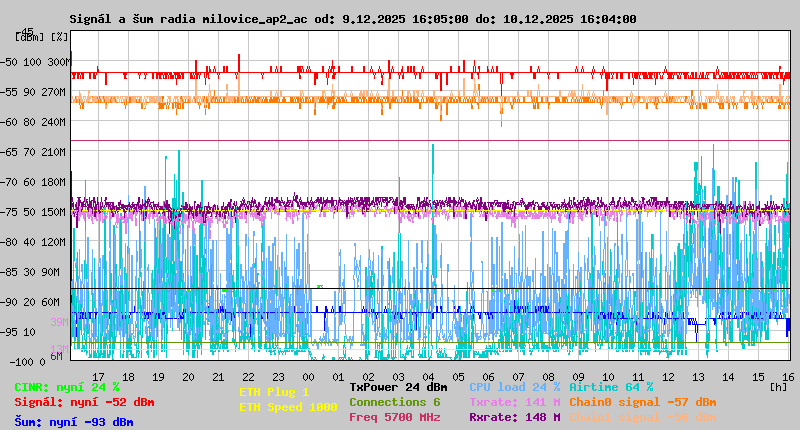Click the Chain0 signal -57 dBm label
This screenshot has height=430, width=800.
click(642, 402)
